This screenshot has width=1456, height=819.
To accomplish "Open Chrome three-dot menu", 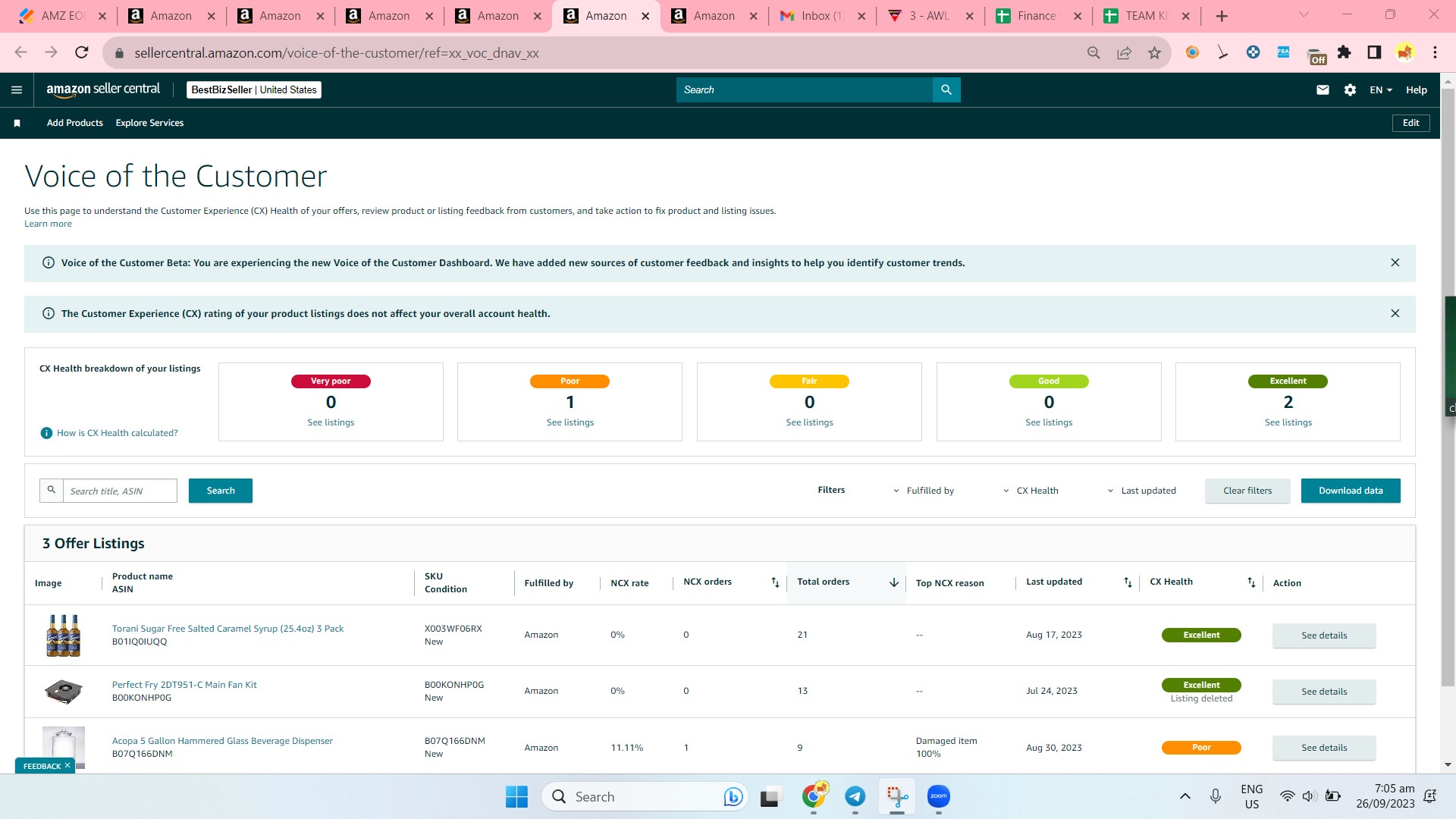I will coord(1435,52).
